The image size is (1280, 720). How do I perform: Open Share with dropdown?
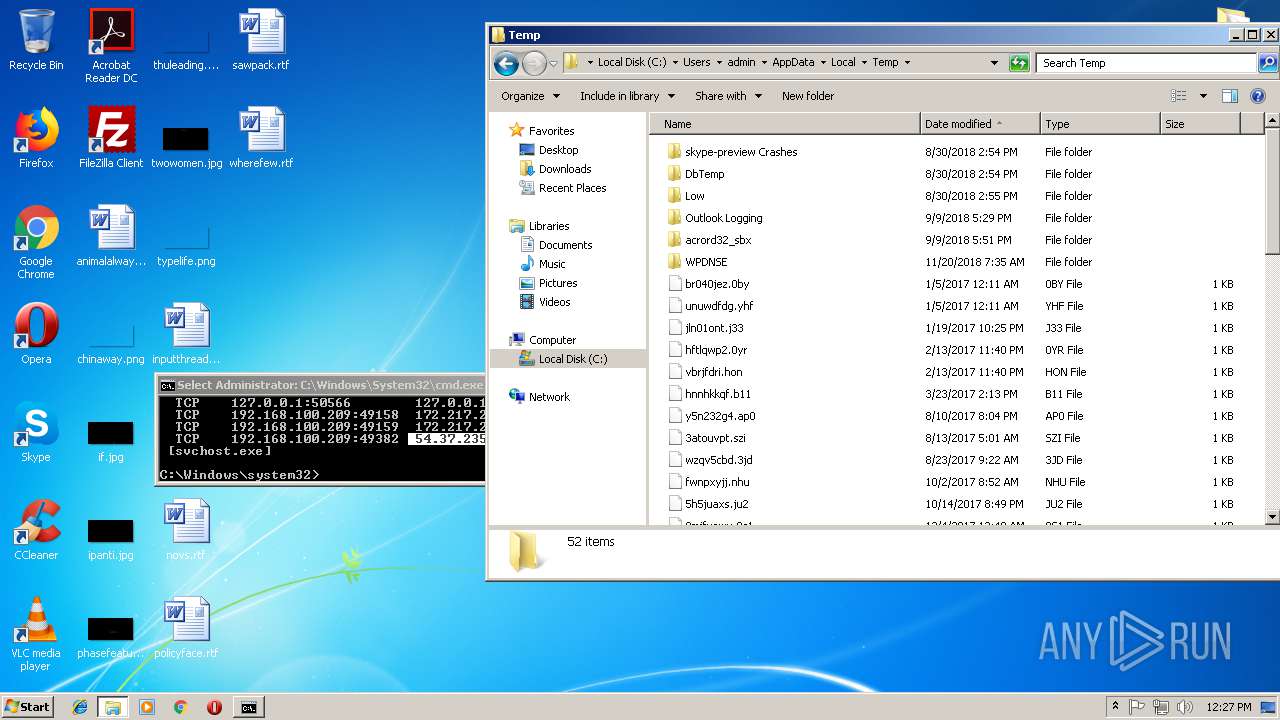click(728, 96)
